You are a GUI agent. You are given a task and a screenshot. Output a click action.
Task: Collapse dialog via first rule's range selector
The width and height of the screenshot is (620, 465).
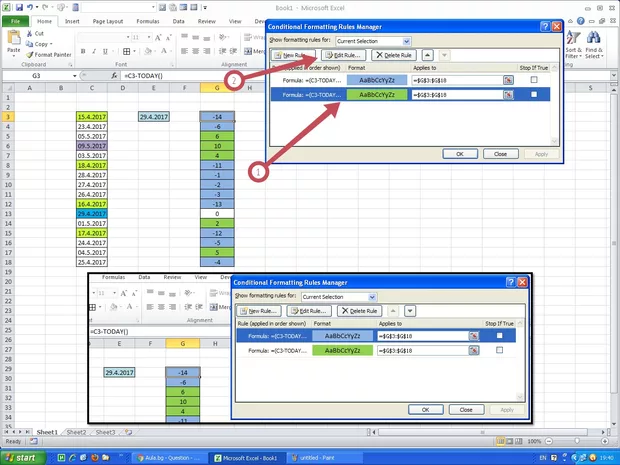pos(508,80)
